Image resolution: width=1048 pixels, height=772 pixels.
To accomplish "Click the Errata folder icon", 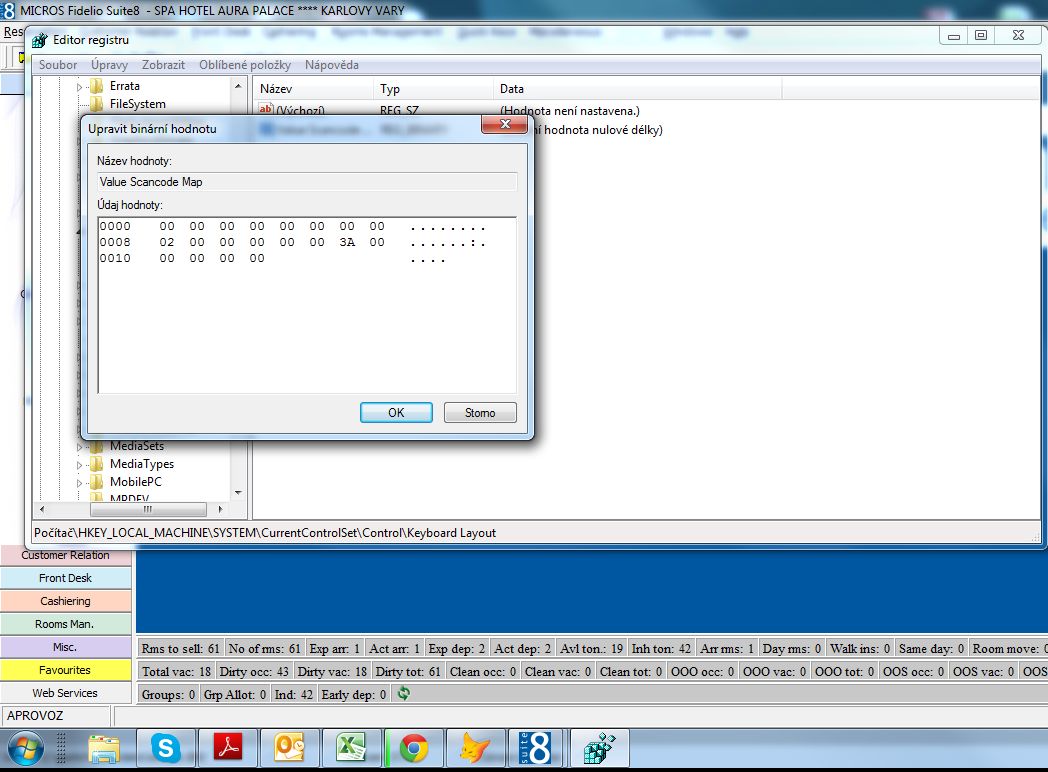I will click(96, 86).
